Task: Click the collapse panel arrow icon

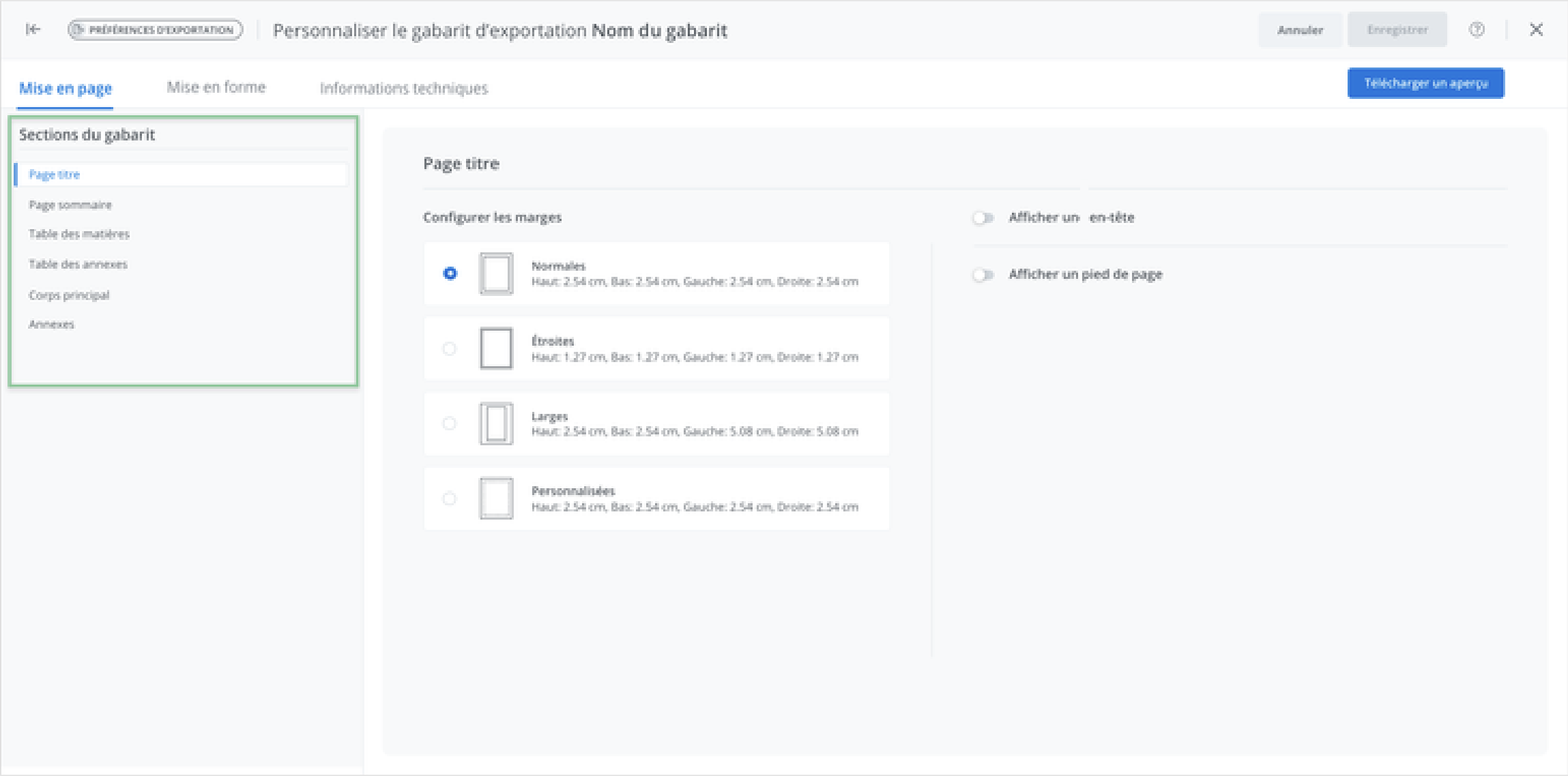Action: pos(33,29)
